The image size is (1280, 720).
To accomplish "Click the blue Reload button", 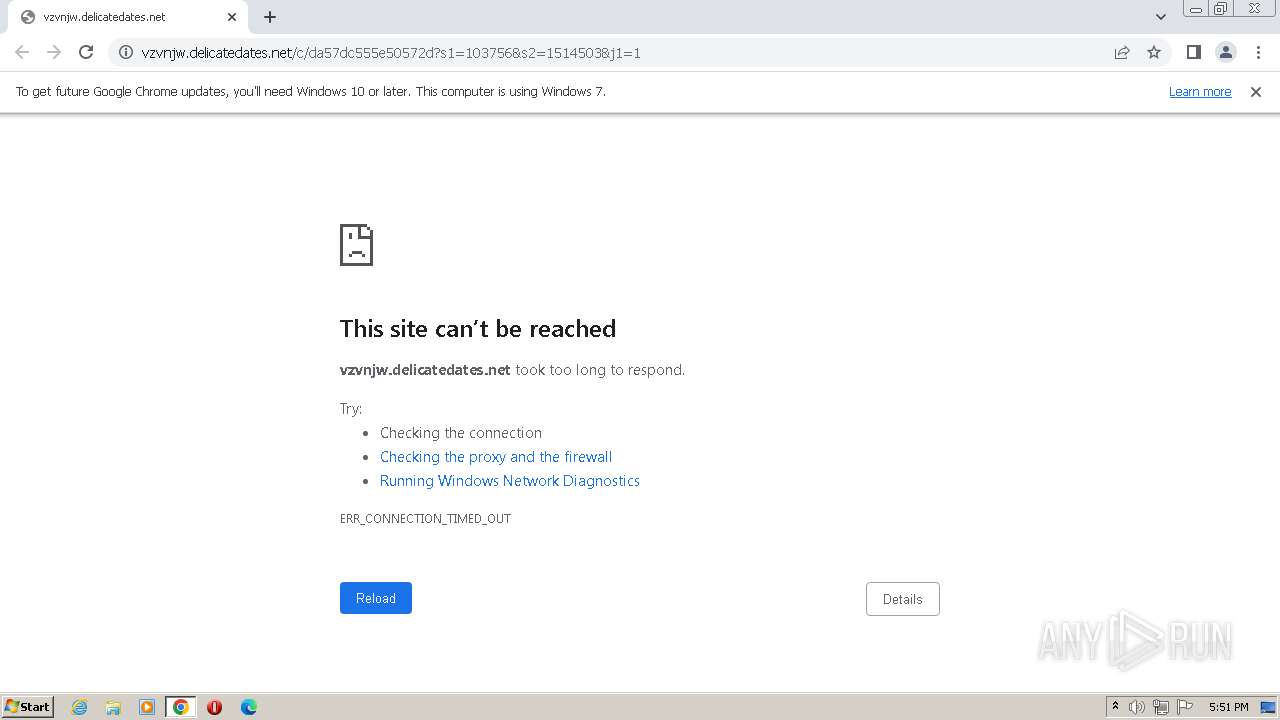I will click(x=376, y=598).
